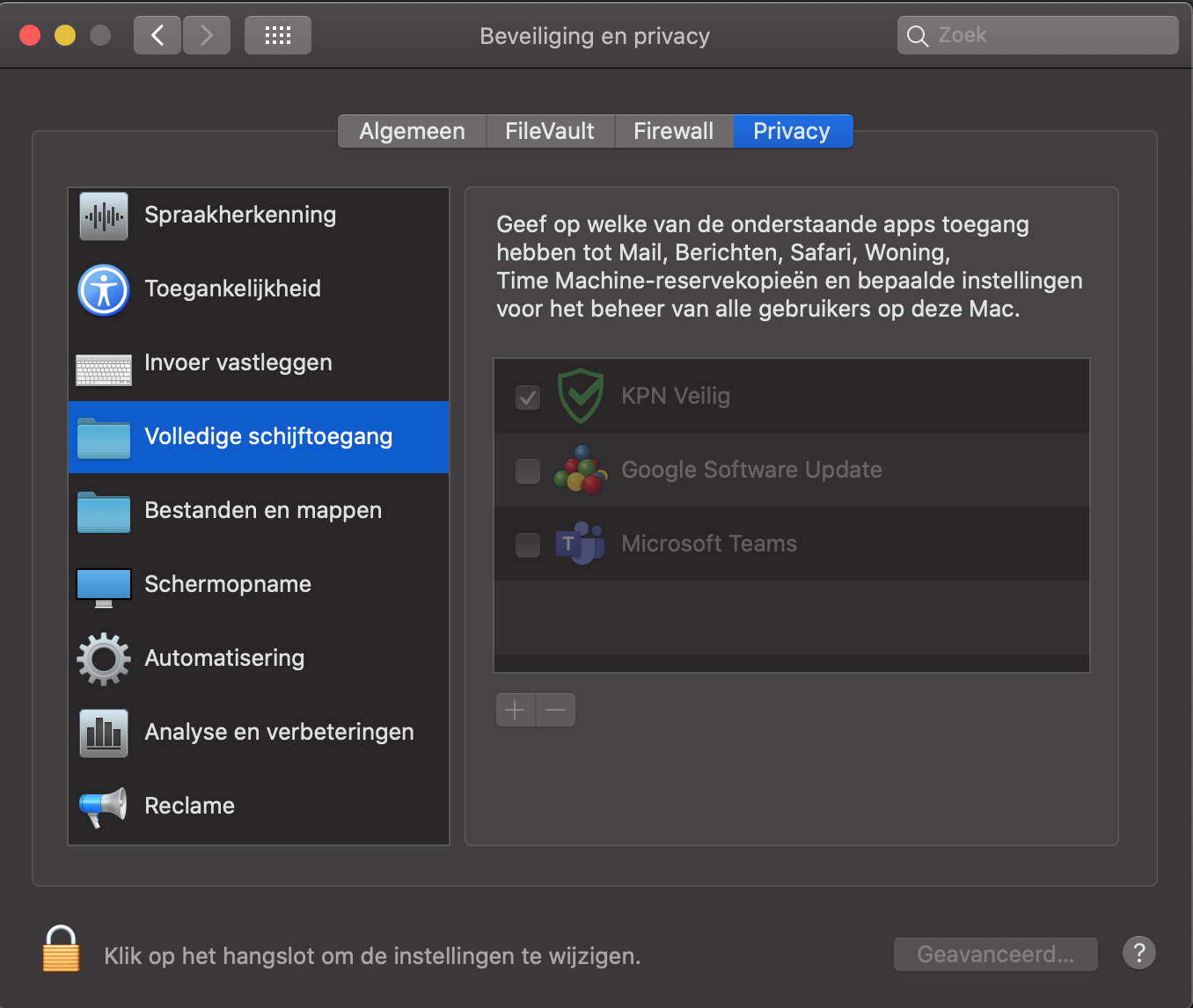The height and width of the screenshot is (1008, 1193).
Task: Show all preferences grid button
Action: [278, 35]
